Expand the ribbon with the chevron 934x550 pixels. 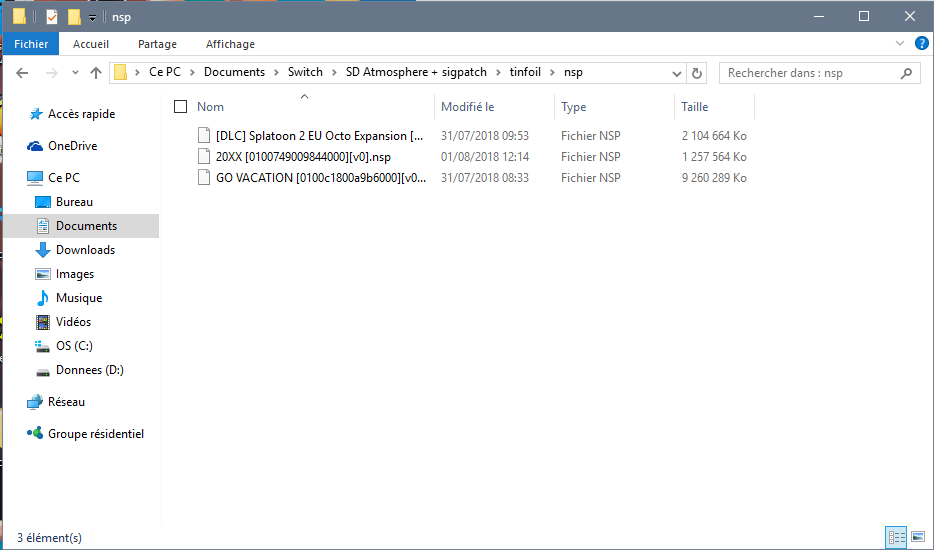(899, 43)
